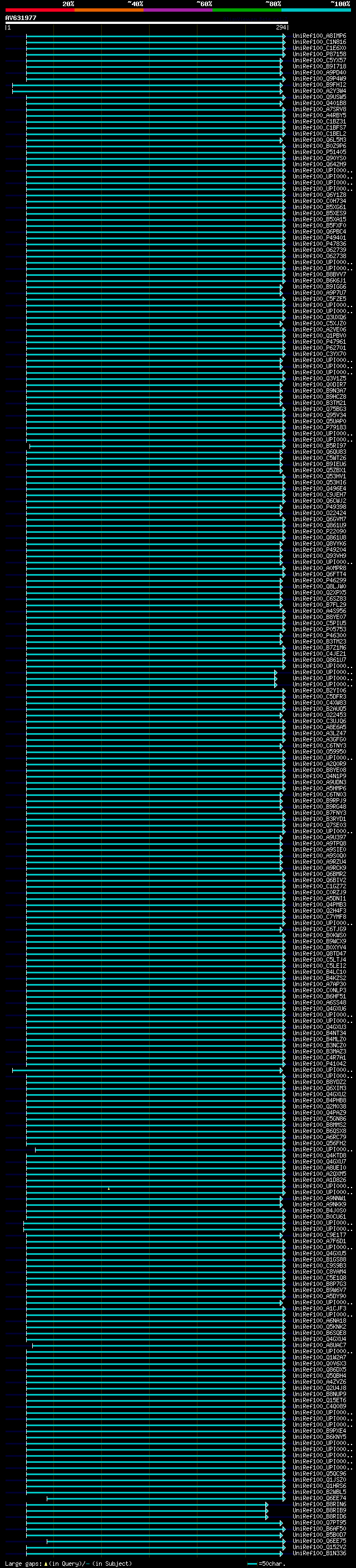Viewport: 356px width, 1568px height.
Task: Click the purple ~60% identity legend segment
Action: 179,10
